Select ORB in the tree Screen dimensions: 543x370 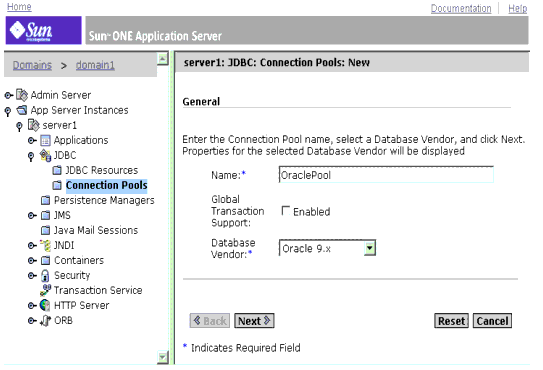63,320
